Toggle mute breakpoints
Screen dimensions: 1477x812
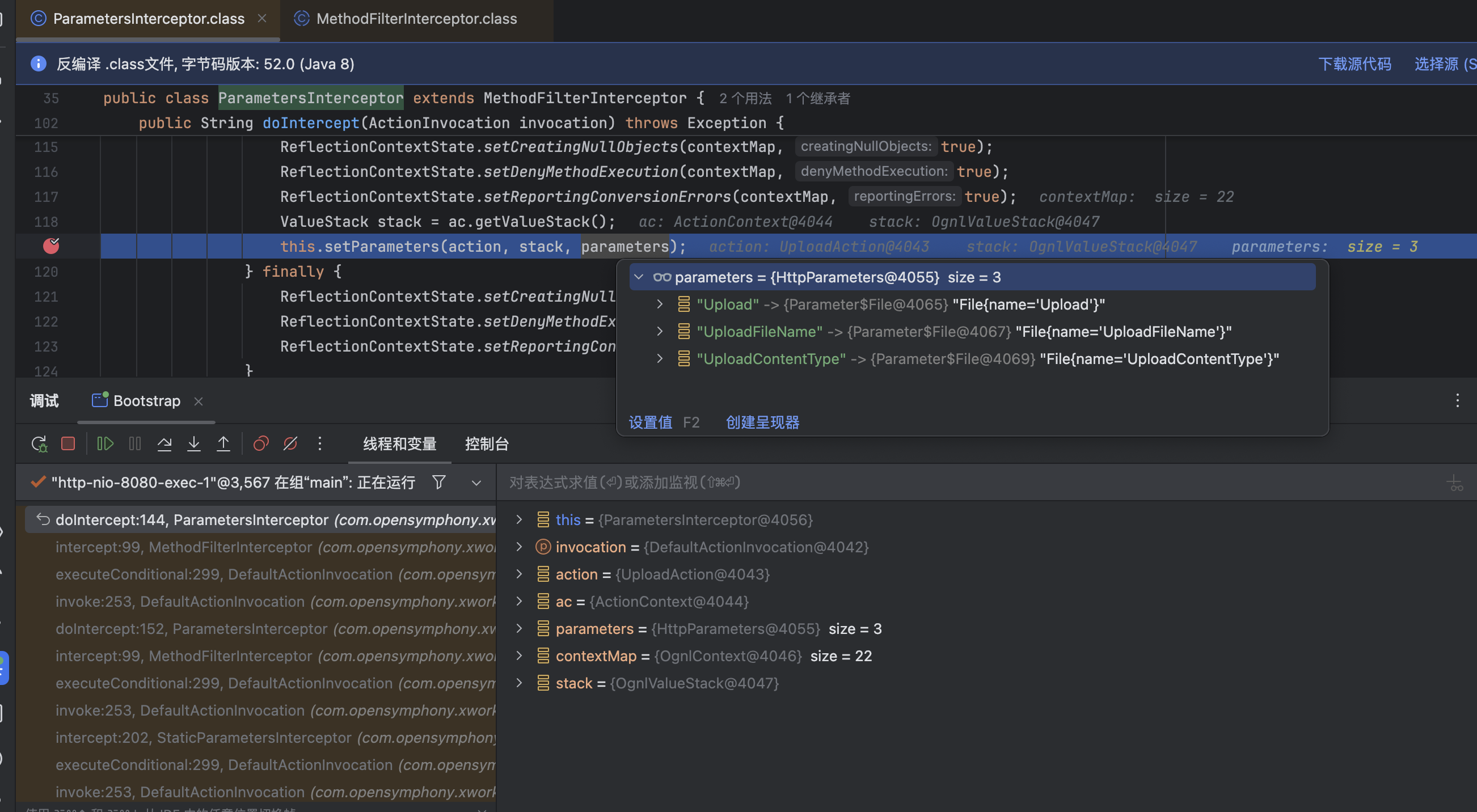pos(290,443)
